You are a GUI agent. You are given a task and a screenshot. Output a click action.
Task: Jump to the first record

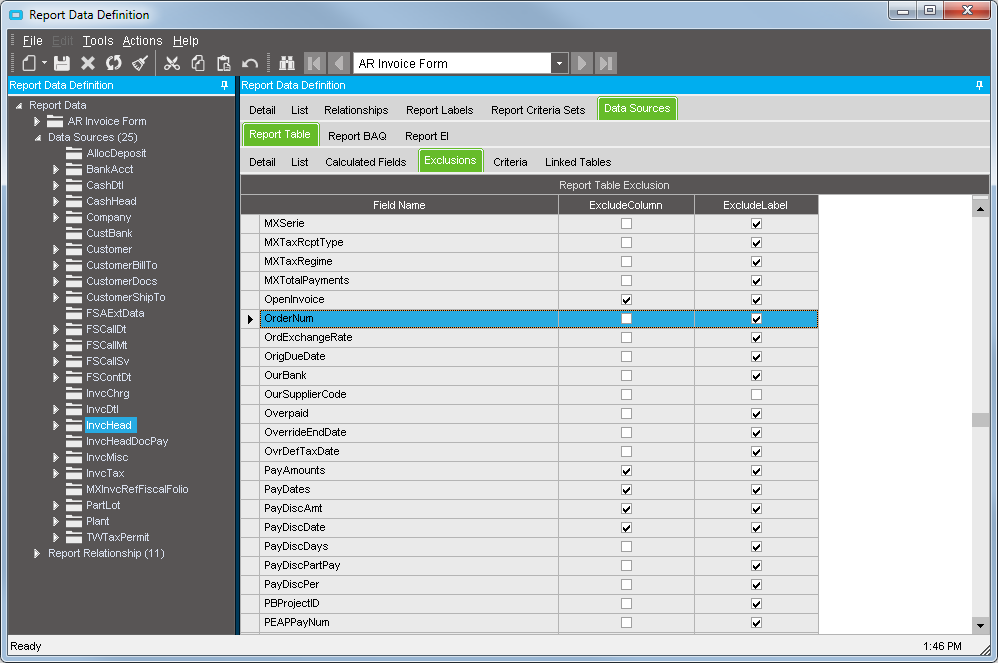coord(314,63)
